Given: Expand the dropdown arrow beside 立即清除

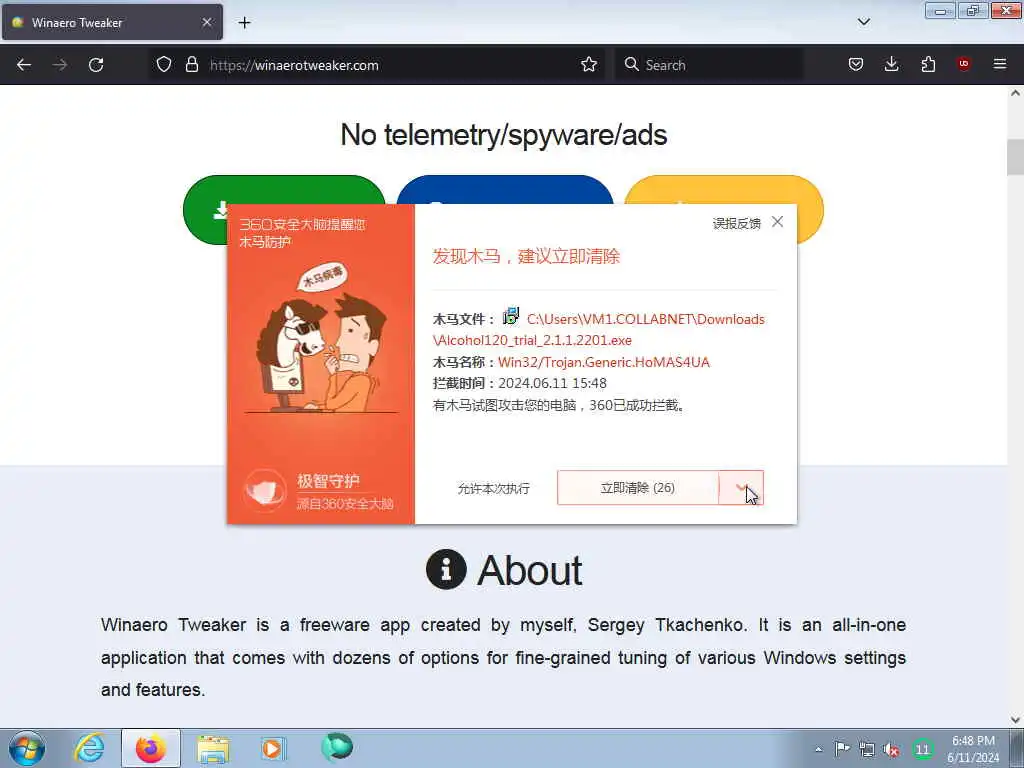Looking at the screenshot, I should click(x=741, y=488).
